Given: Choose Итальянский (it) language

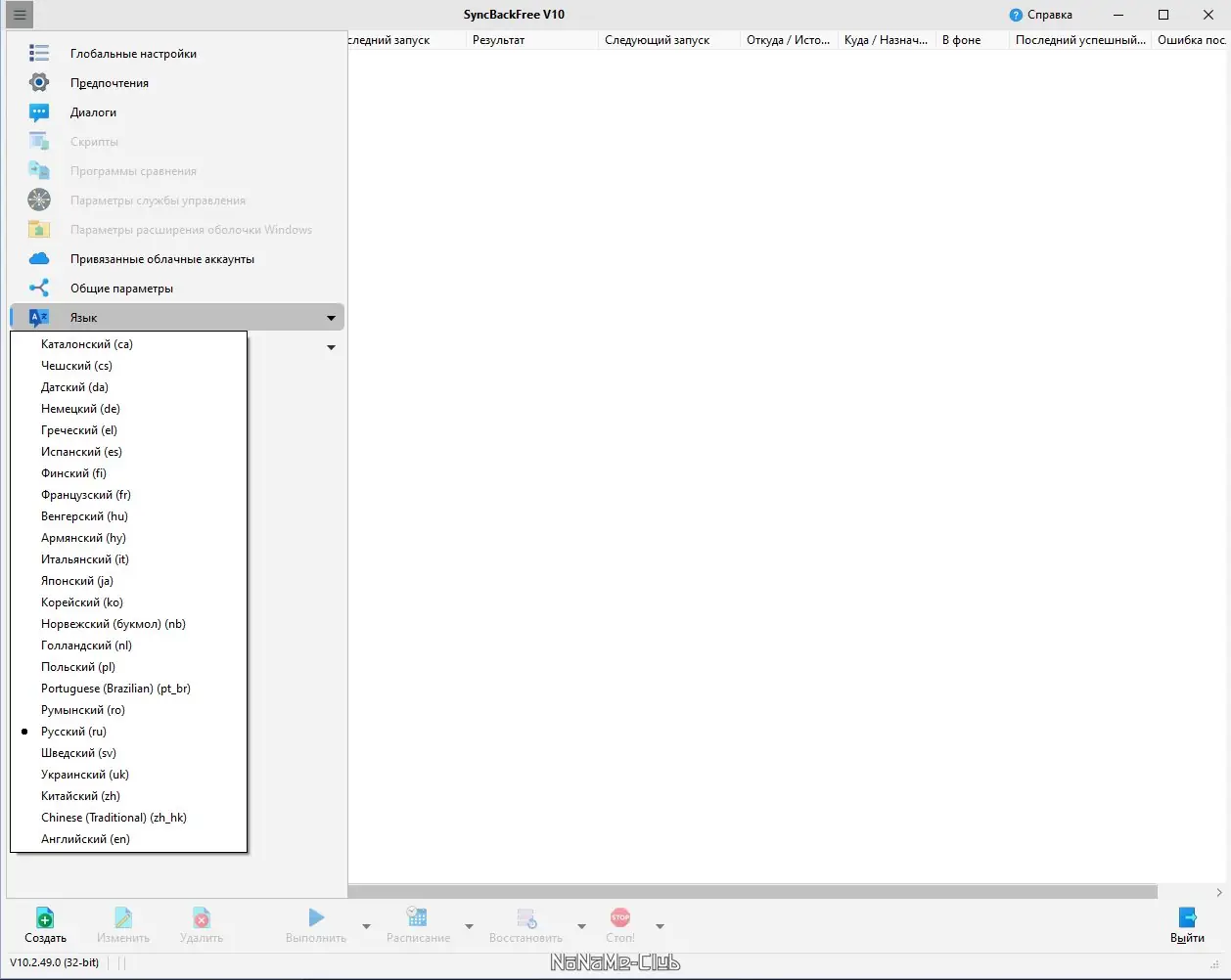Looking at the screenshot, I should click(128, 559).
